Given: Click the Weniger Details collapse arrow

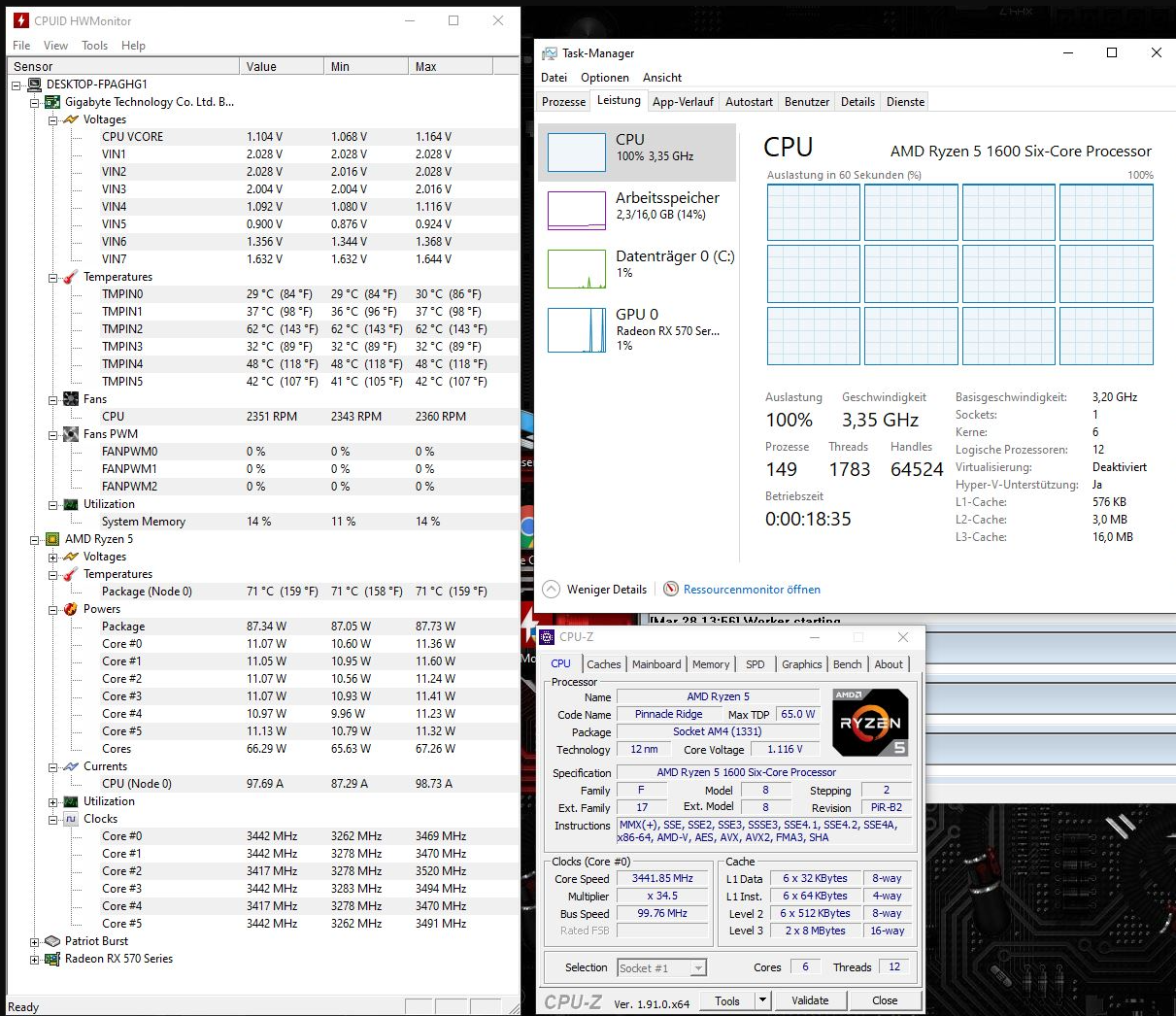Looking at the screenshot, I should click(x=552, y=589).
